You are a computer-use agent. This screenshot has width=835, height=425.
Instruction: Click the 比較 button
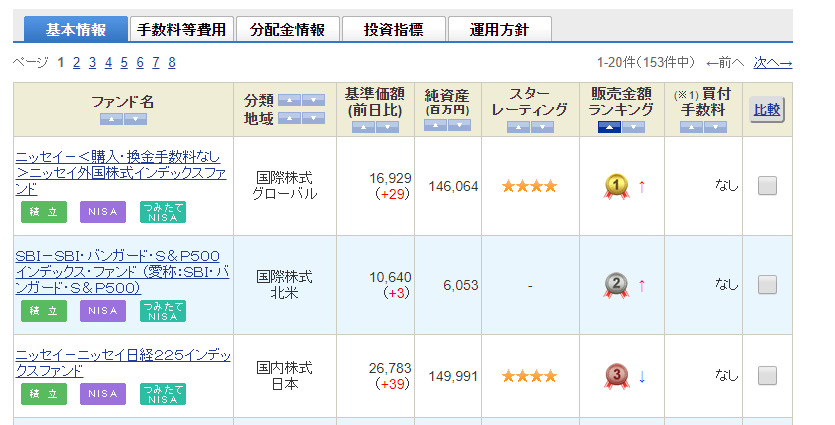click(767, 110)
